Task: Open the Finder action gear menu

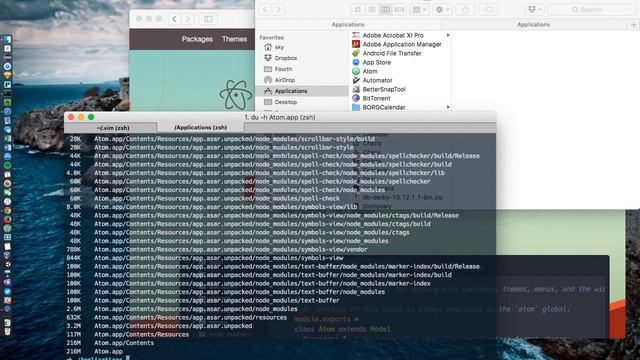Action: [442, 9]
